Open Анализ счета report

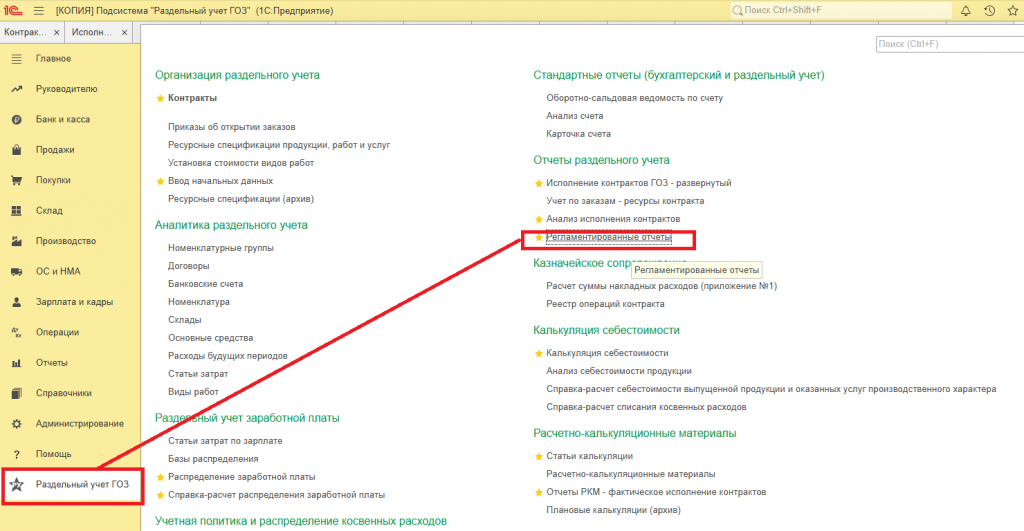coord(575,116)
